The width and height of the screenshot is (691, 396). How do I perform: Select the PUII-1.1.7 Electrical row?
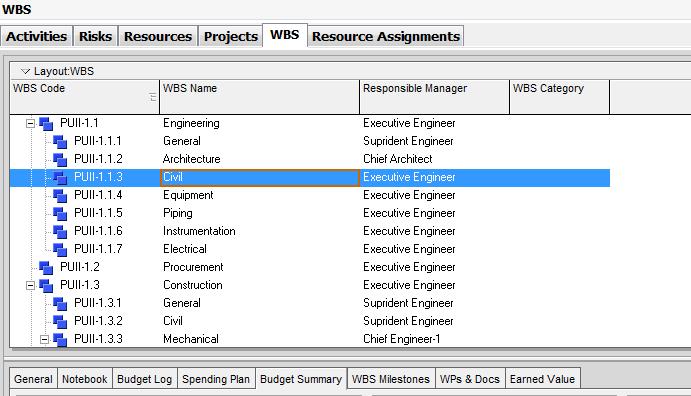coord(310,249)
